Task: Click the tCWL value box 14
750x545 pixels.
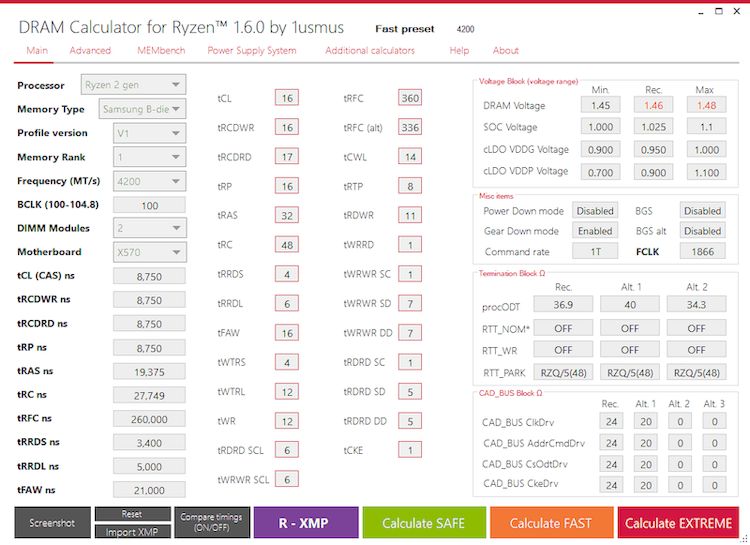Action: coord(410,157)
